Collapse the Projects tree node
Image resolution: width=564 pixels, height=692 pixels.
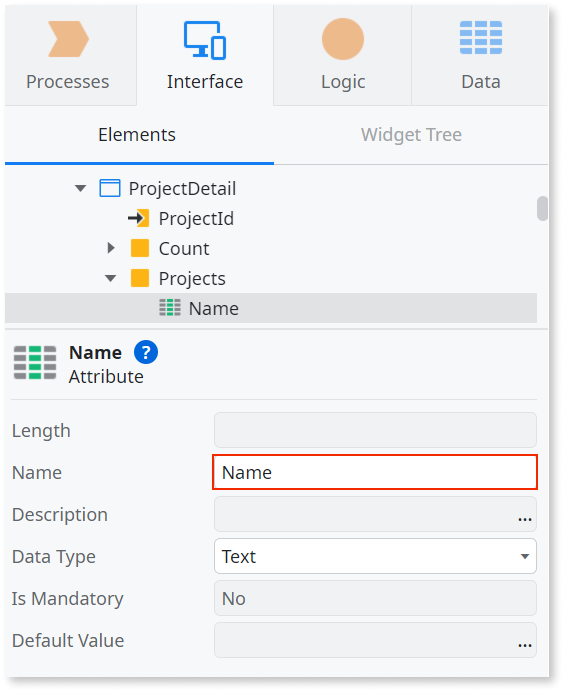coord(110,278)
